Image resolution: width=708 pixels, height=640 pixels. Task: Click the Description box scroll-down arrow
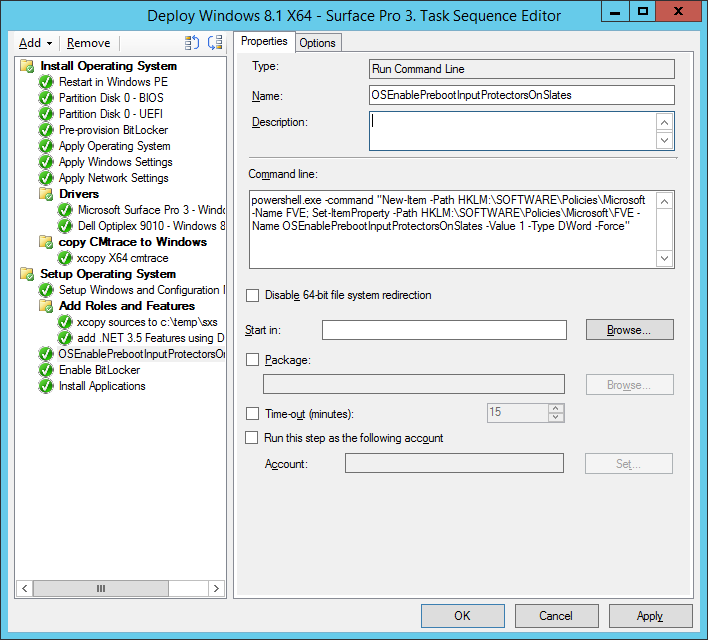pos(664,140)
